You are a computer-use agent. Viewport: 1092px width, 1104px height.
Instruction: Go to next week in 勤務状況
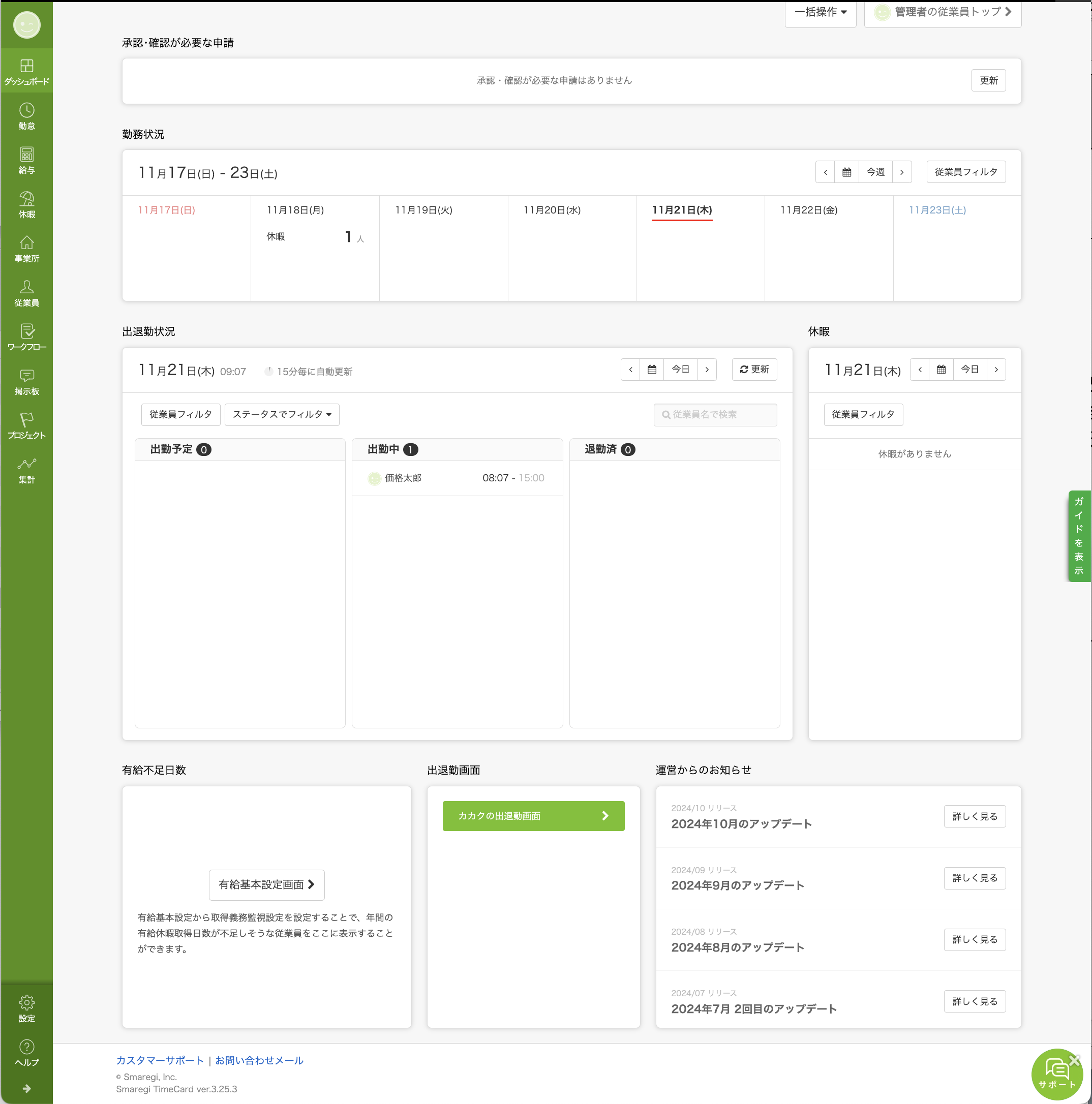(x=902, y=172)
